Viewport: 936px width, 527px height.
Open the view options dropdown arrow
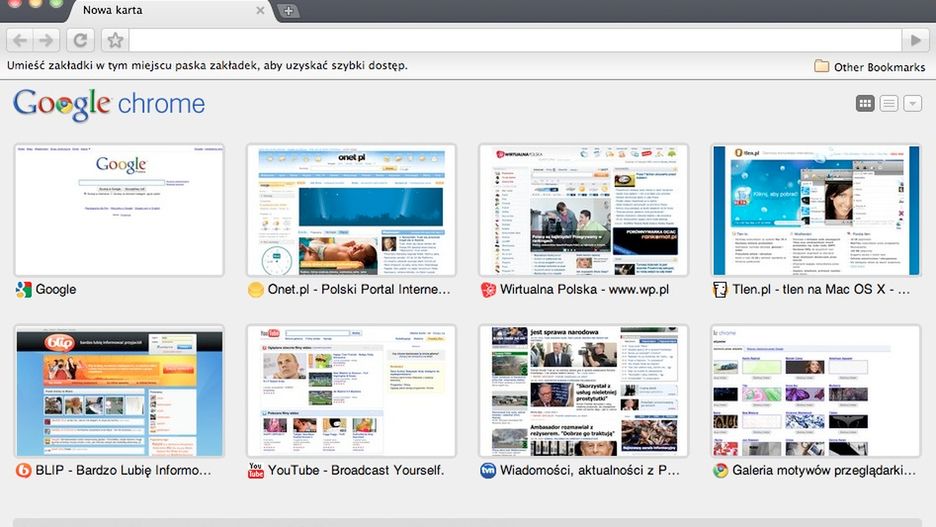coord(912,103)
